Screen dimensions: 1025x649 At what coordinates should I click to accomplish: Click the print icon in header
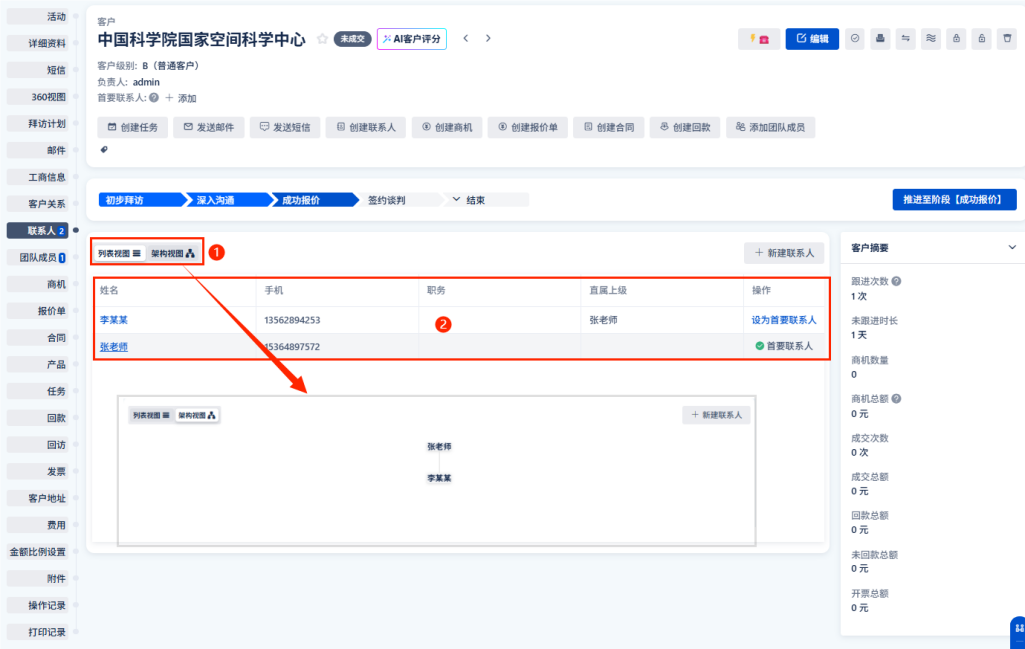point(880,39)
